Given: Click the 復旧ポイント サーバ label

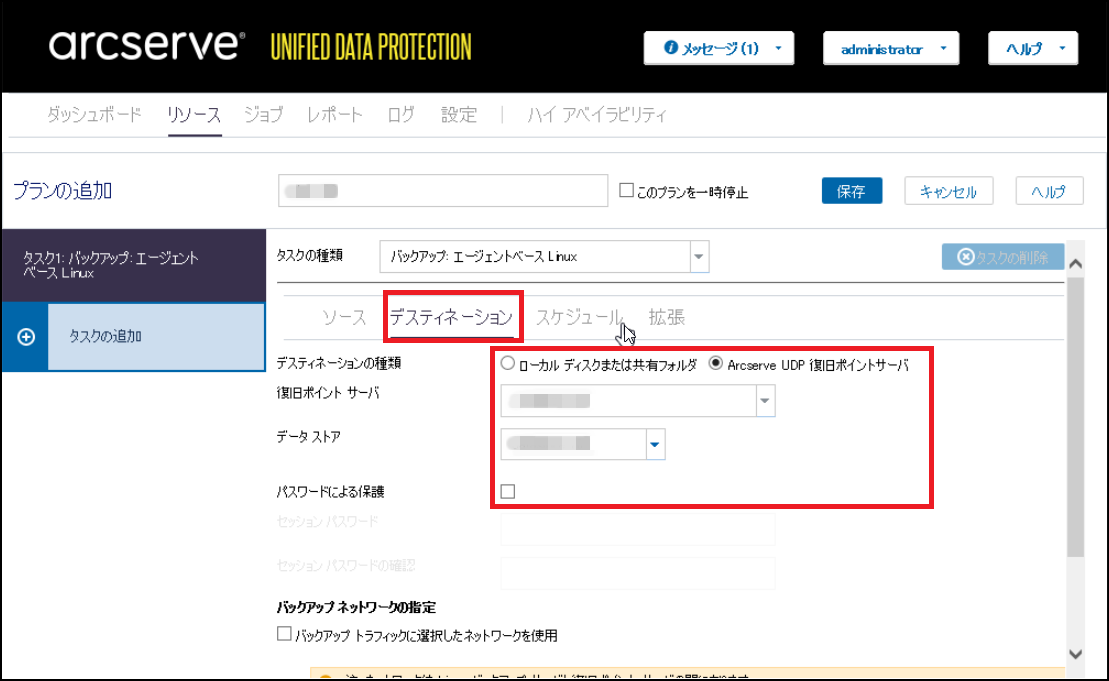Looking at the screenshot, I should point(327,392).
